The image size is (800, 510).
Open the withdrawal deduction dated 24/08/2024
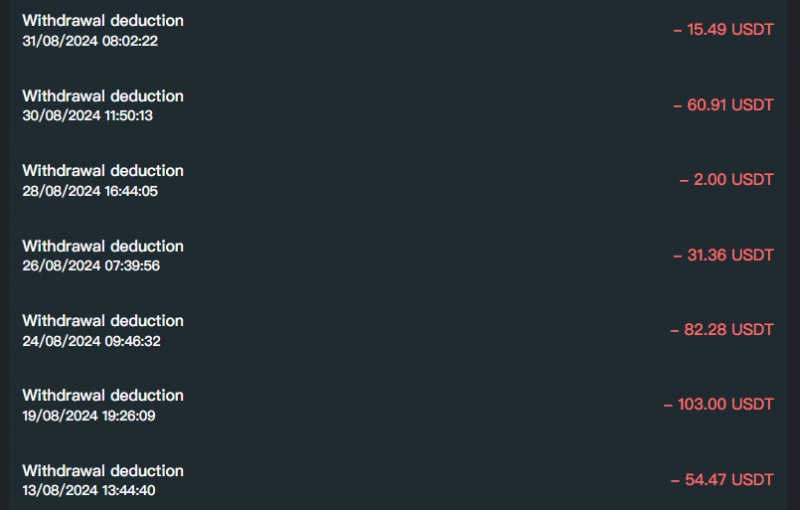point(103,321)
